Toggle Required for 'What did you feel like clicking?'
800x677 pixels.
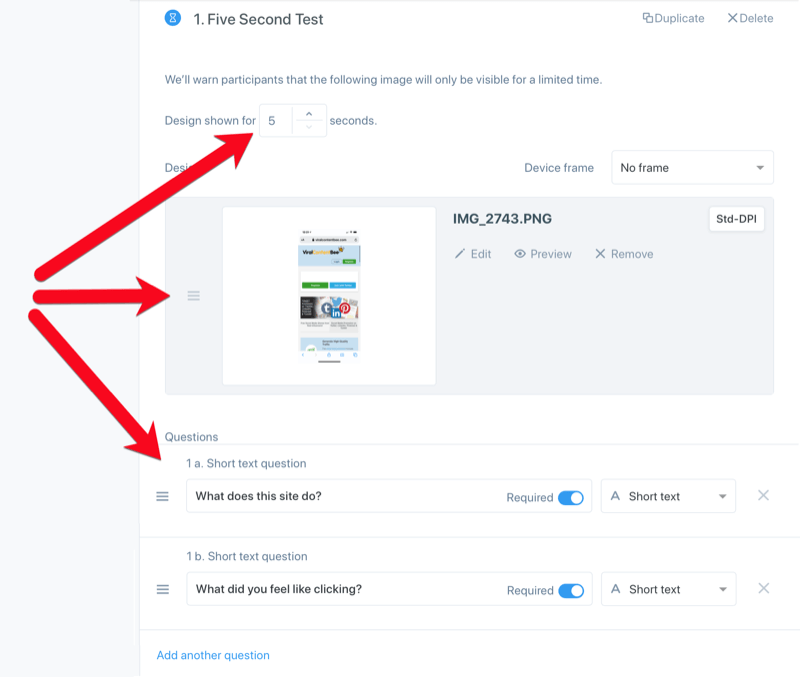[x=570, y=590]
